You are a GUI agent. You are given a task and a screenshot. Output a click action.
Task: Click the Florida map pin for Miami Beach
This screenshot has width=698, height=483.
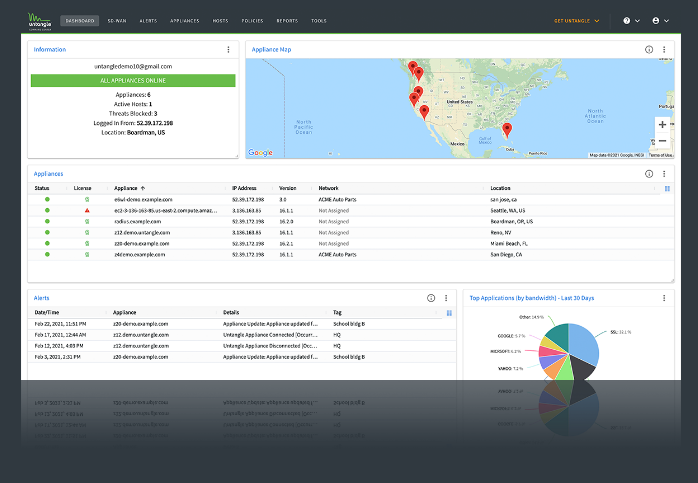[x=507, y=130]
